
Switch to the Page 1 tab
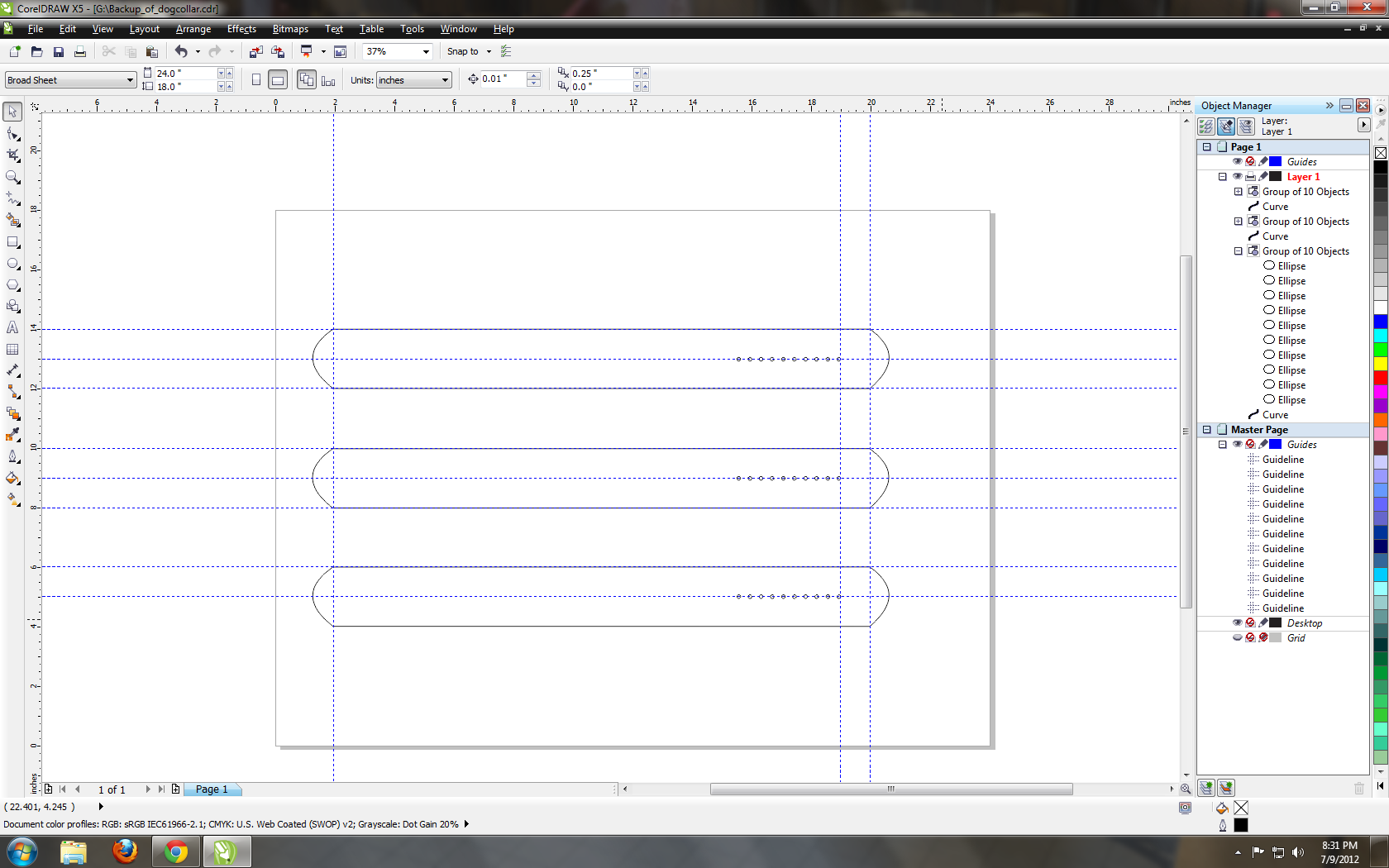click(x=211, y=789)
